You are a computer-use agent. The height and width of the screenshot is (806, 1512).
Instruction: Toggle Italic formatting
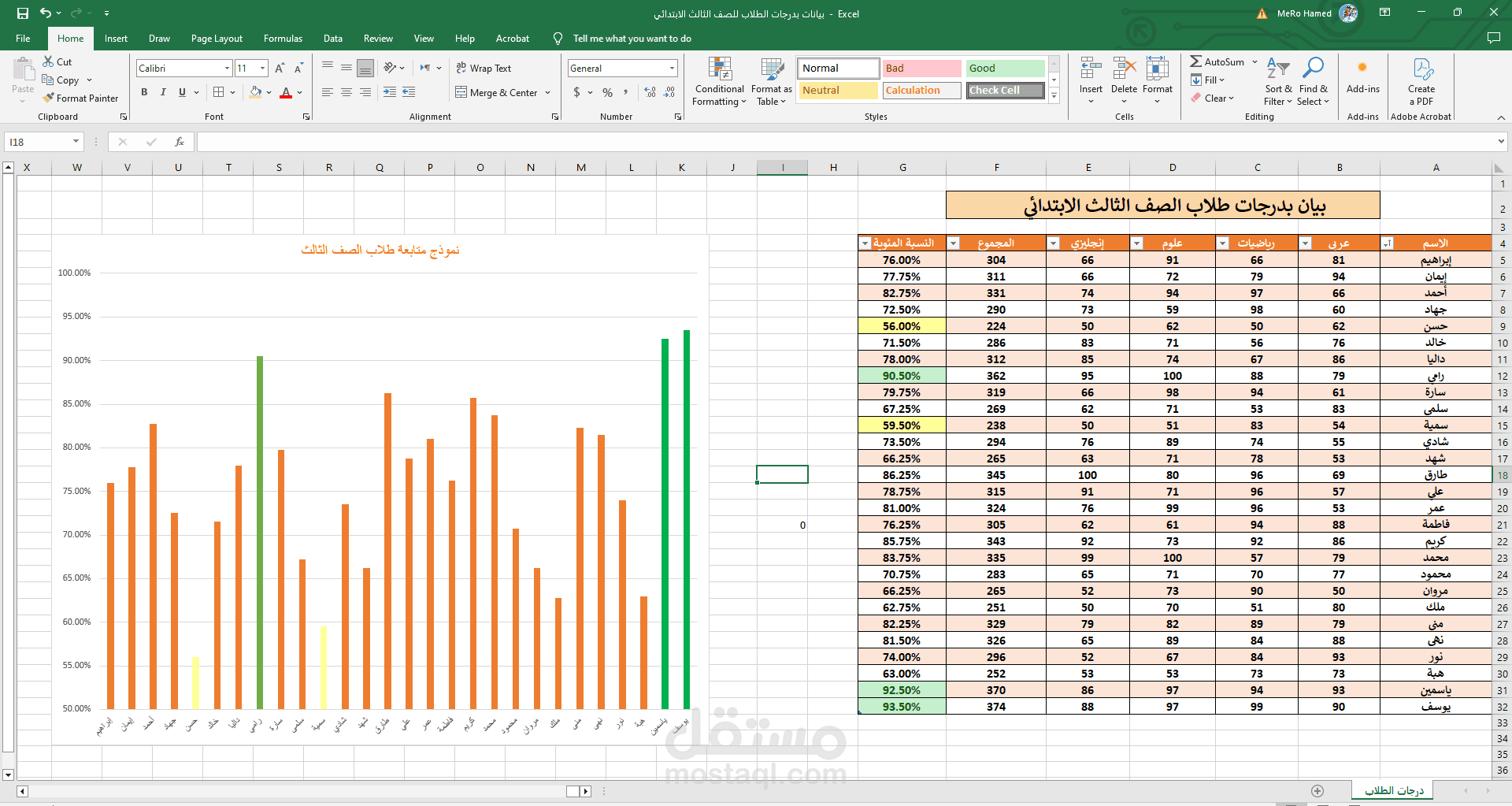click(x=163, y=92)
